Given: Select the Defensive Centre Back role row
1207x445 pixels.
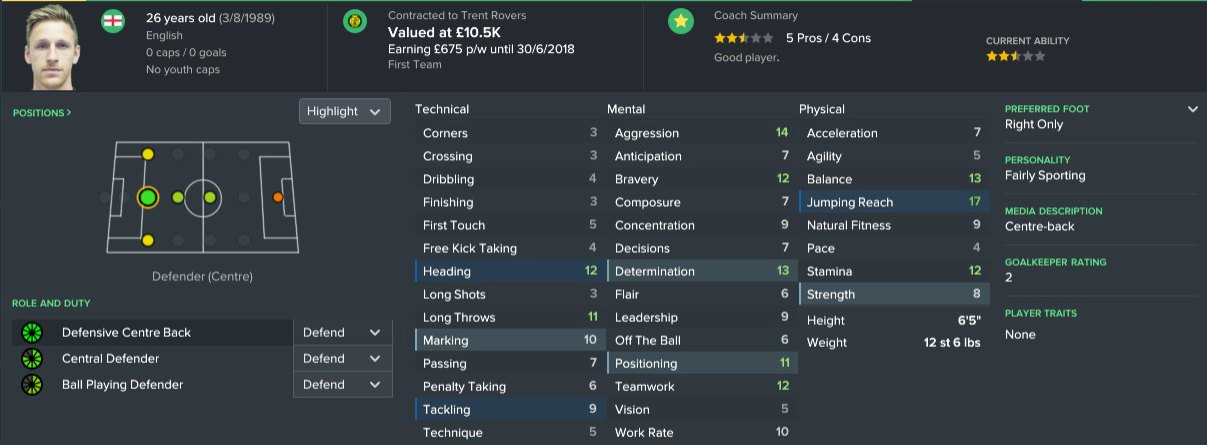Looking at the screenshot, I should 150,332.
